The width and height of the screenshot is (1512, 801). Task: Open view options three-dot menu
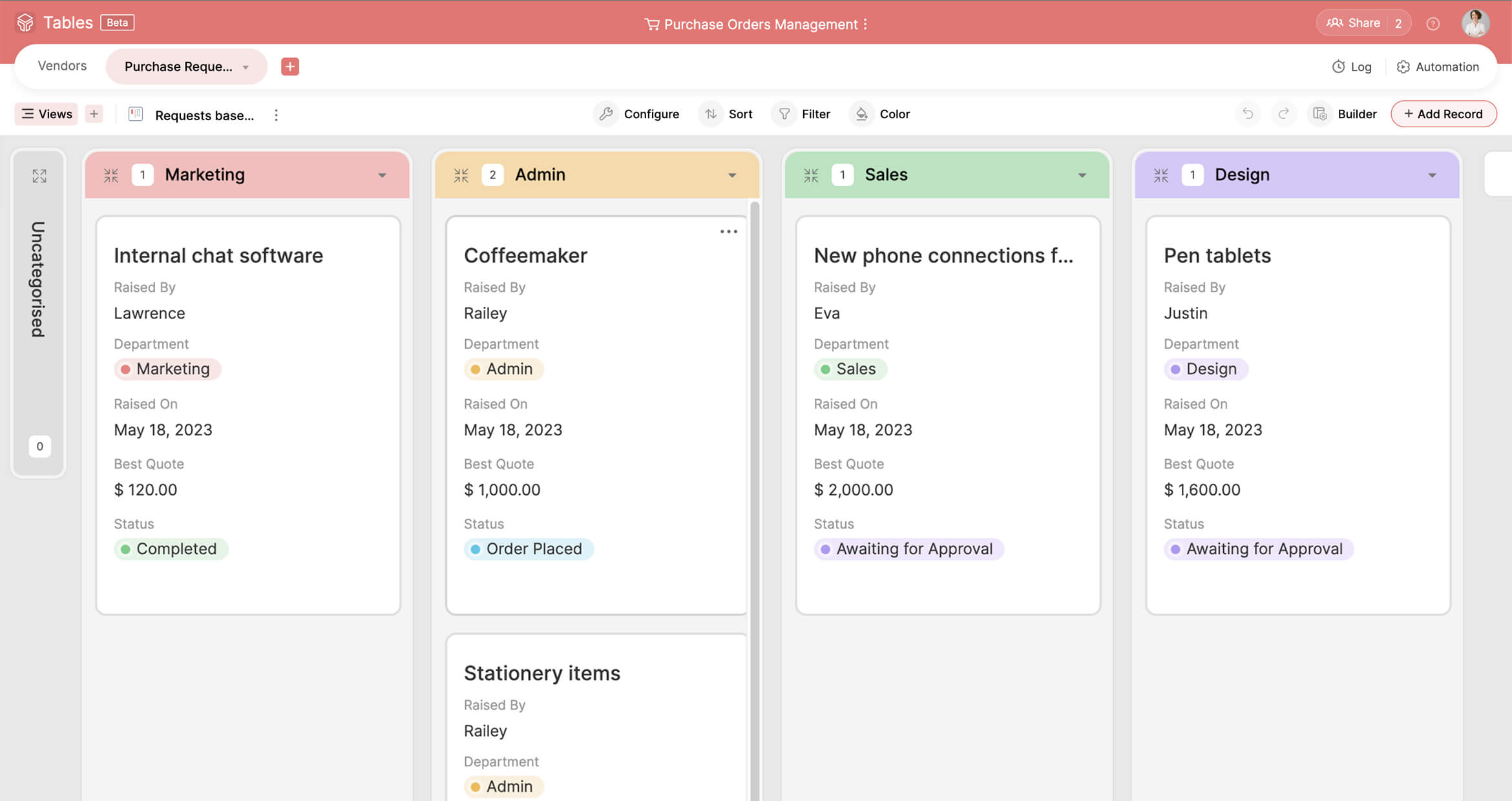coord(276,115)
